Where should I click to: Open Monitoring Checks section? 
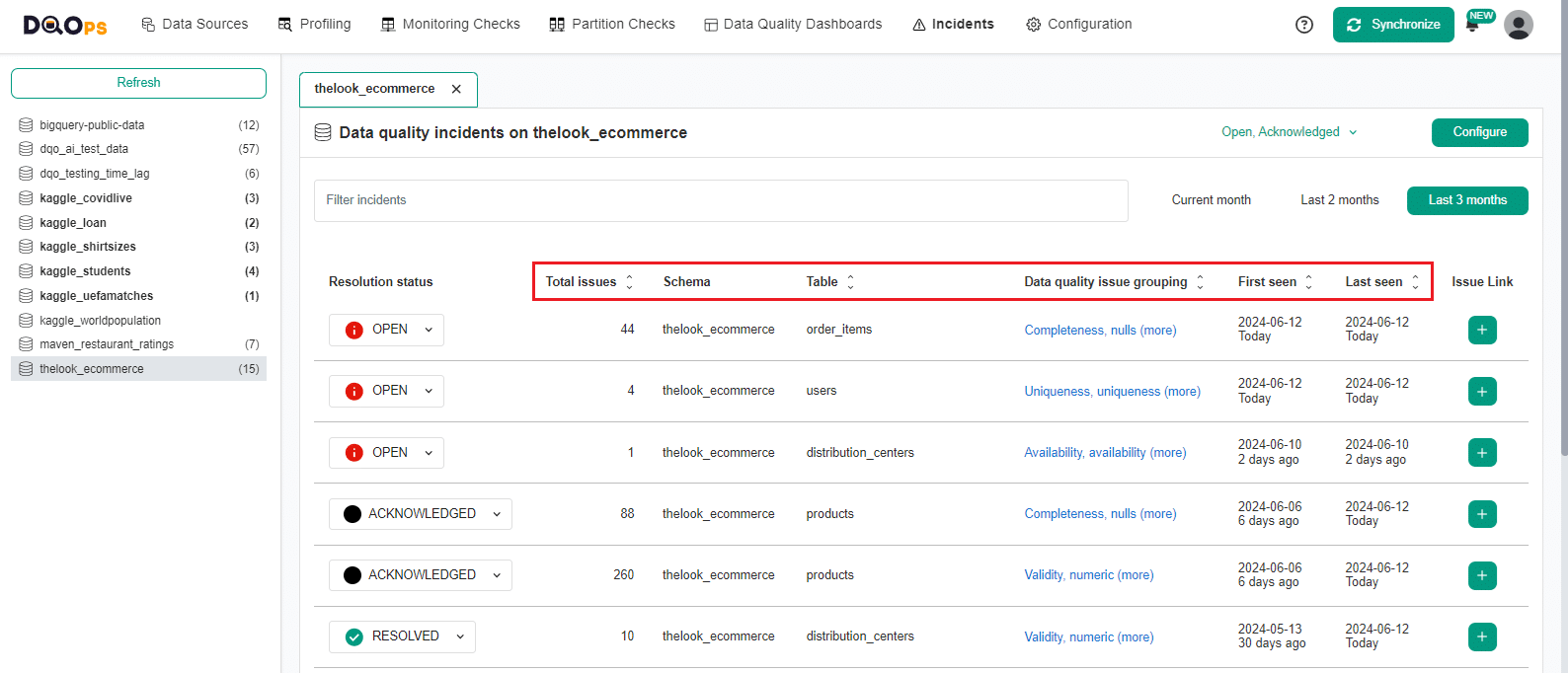pos(450,25)
